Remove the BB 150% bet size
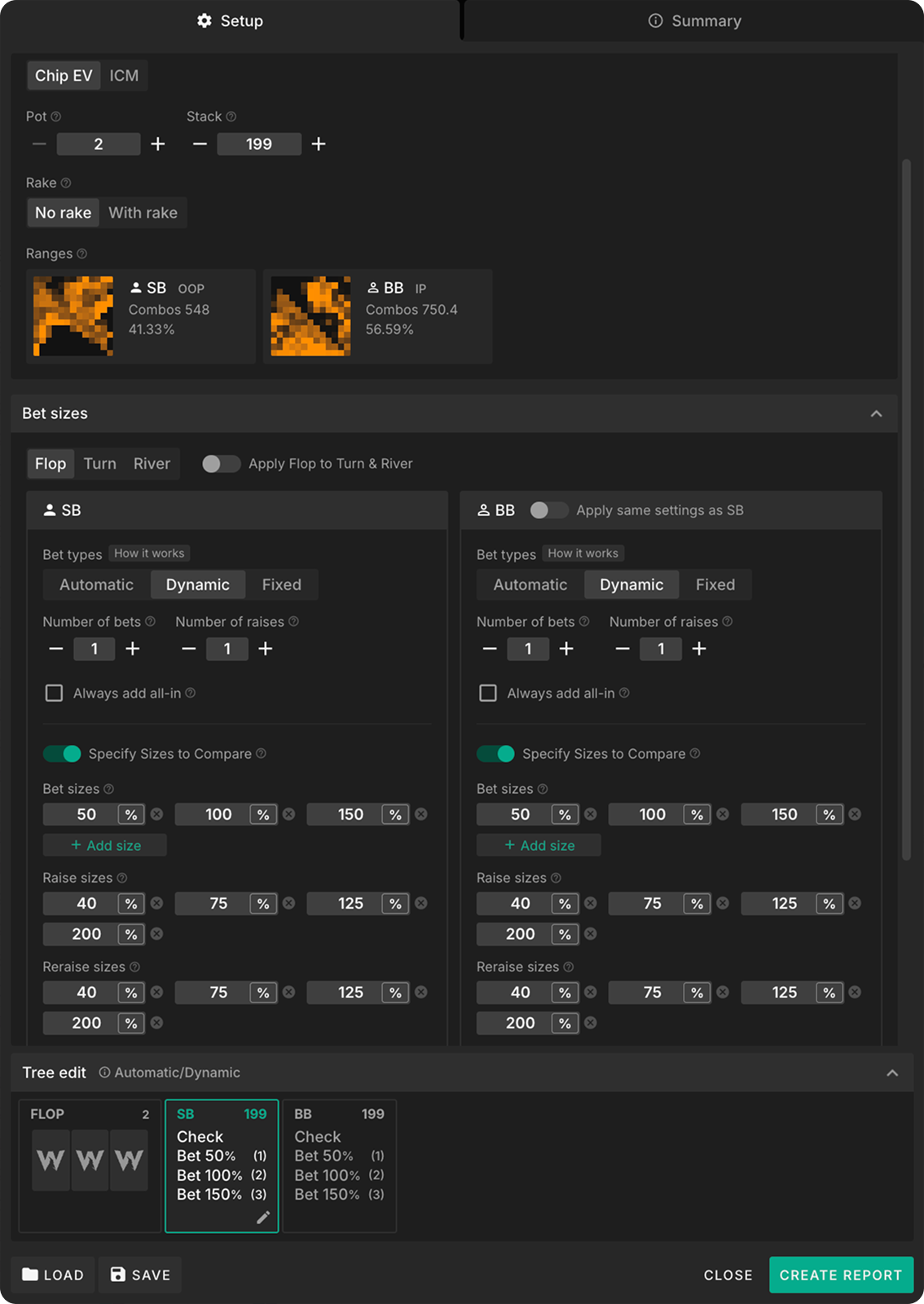924x1304 pixels. [x=855, y=814]
